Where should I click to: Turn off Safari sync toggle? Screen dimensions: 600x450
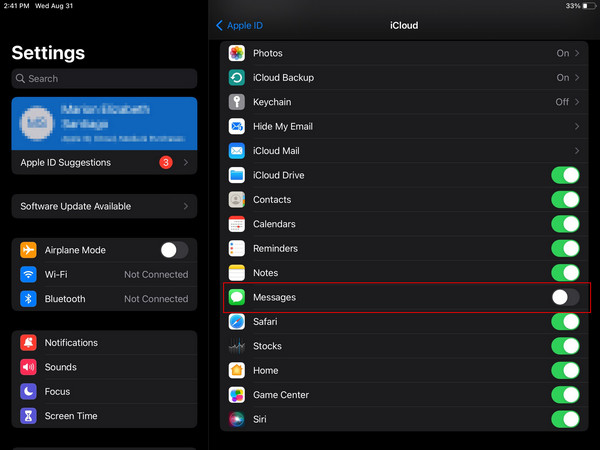pos(565,321)
